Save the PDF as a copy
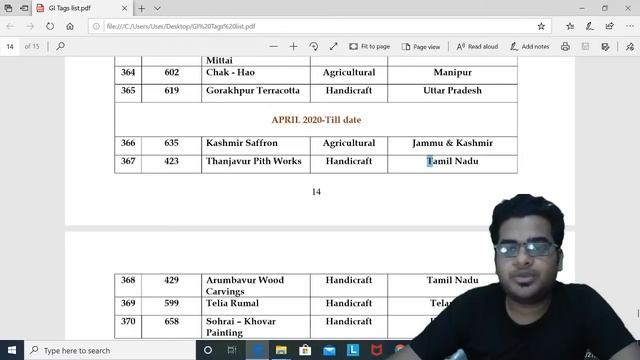This screenshot has width=640, height=360. (605, 47)
